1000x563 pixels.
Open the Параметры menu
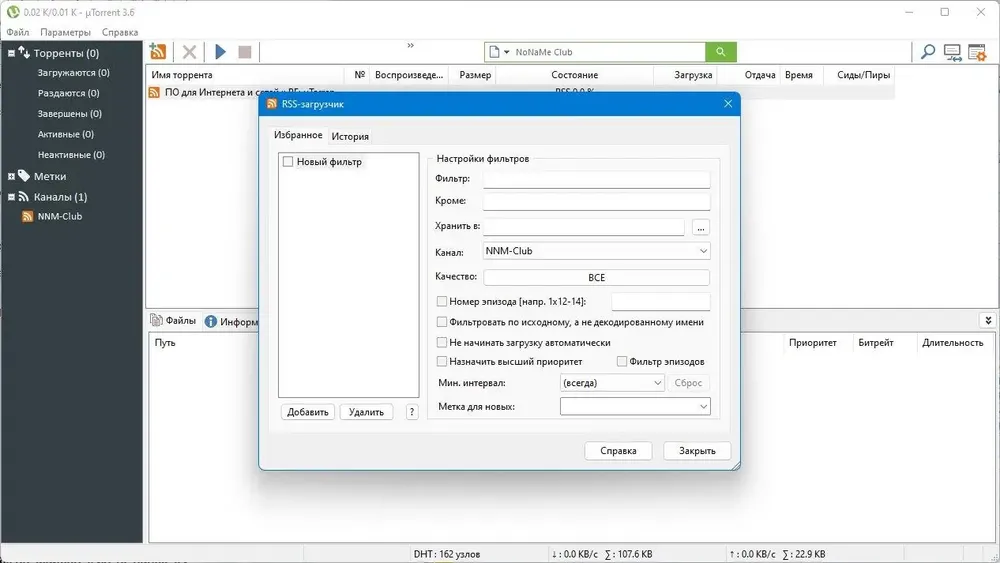tap(65, 32)
